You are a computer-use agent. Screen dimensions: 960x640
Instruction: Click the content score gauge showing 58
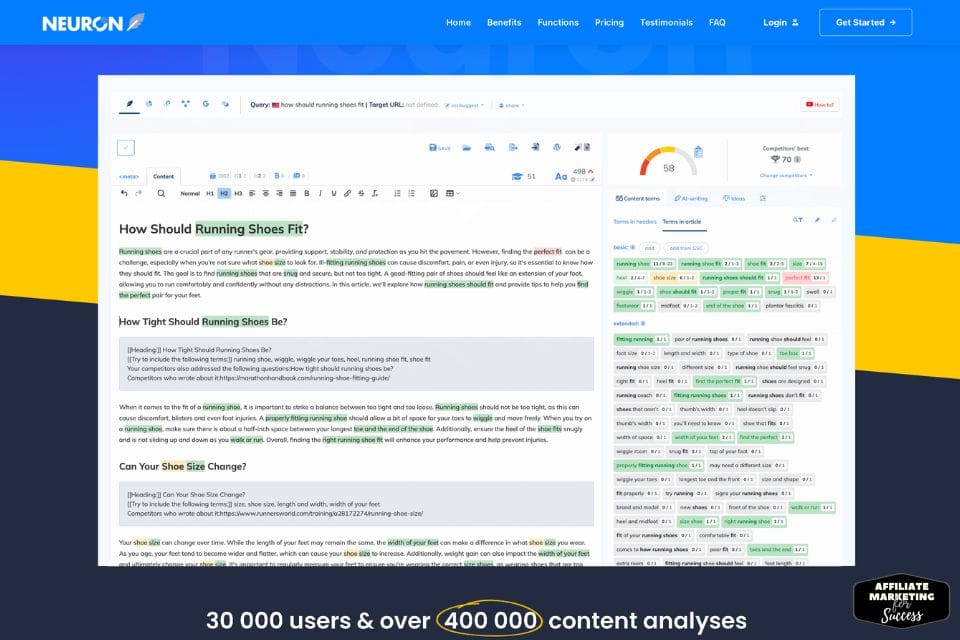[669, 161]
